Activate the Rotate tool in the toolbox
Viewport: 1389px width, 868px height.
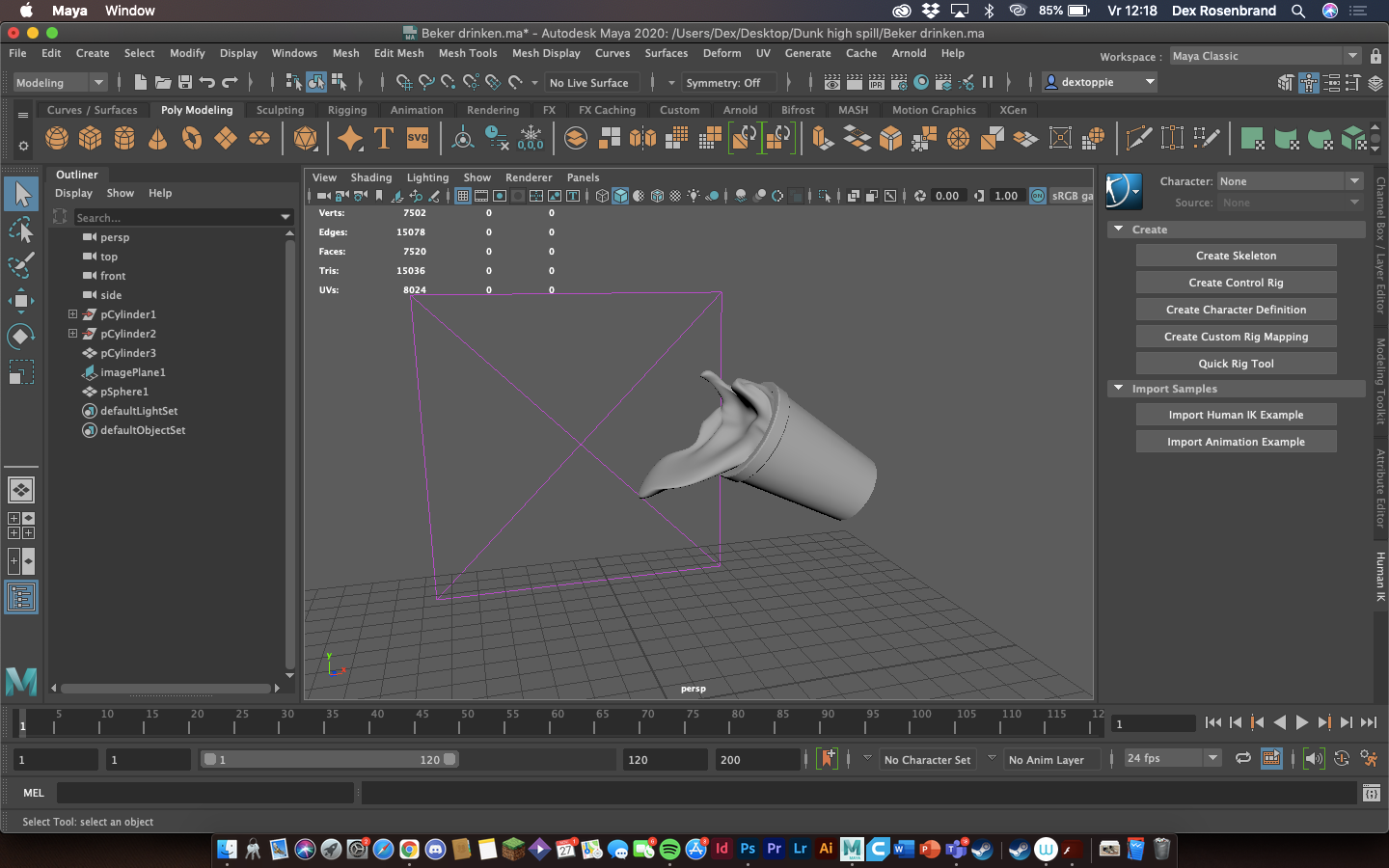tap(21, 337)
